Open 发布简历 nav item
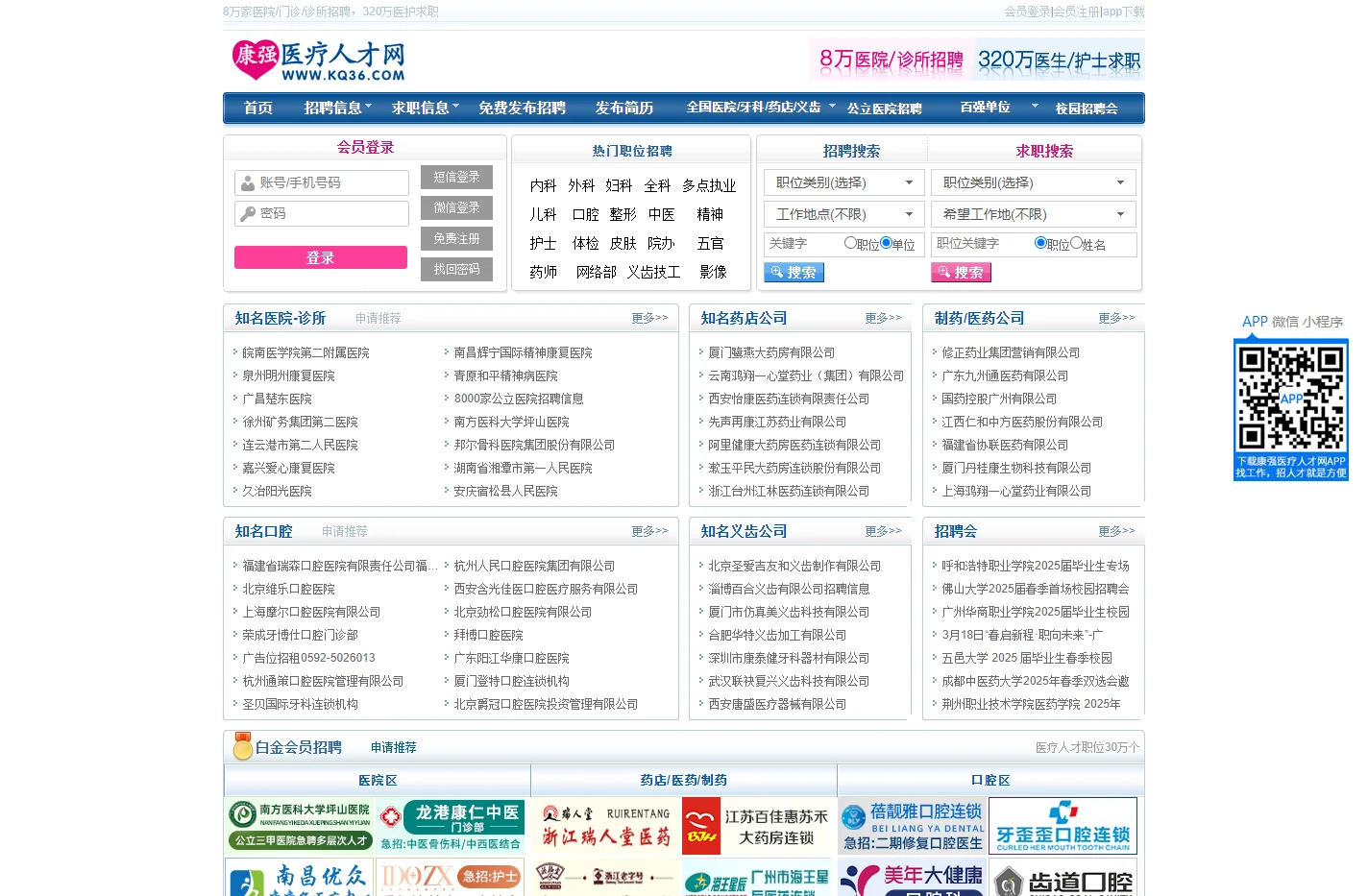Viewport: 1368px width, 896px height. tap(624, 108)
